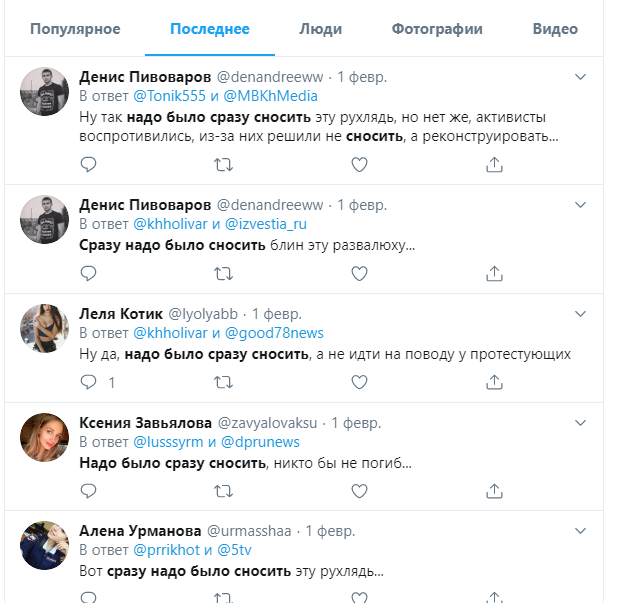Screen dimensions: 625x603
Task: Retweet the tweet replying to @MBKhMedia
Action: click(x=224, y=165)
